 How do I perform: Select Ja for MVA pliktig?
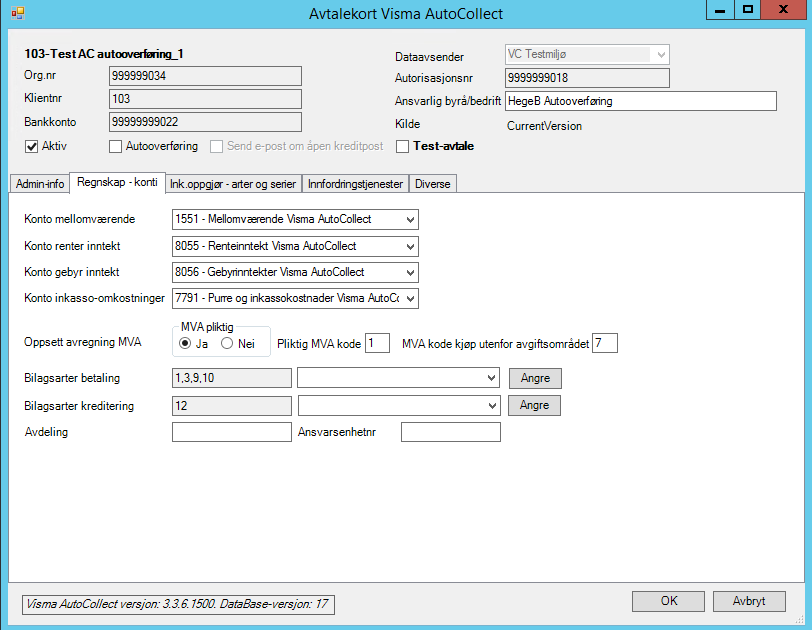coord(185,343)
